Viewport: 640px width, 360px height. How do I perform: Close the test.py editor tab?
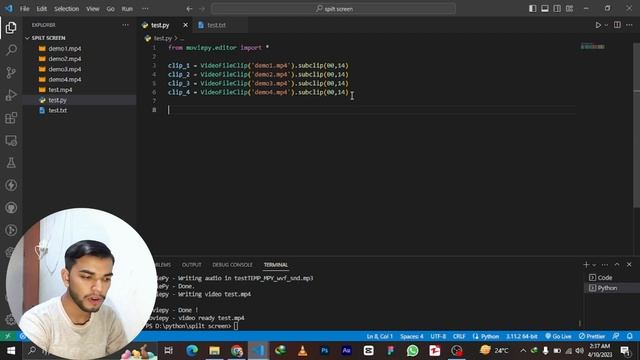(185, 25)
